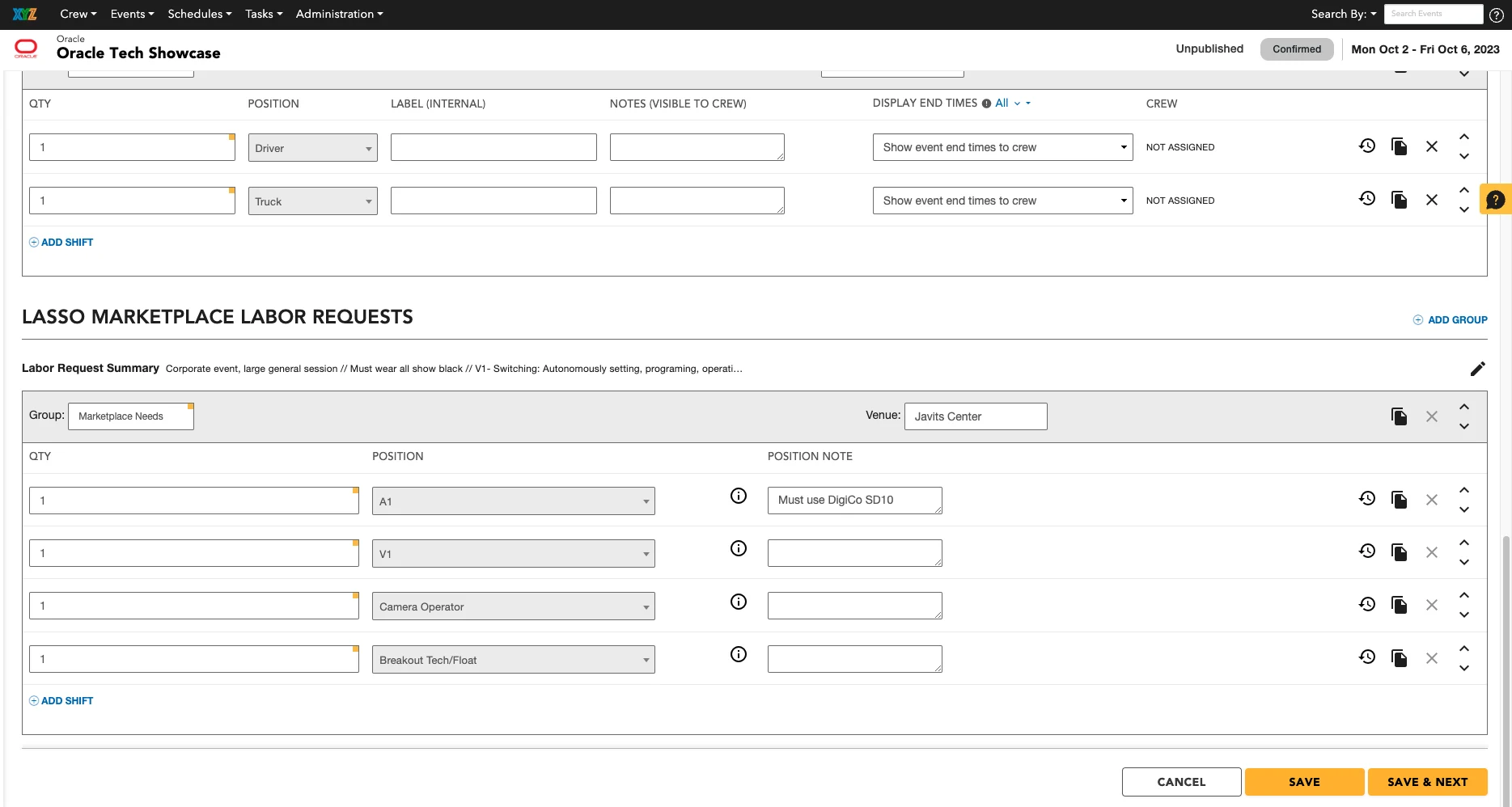The image size is (1512, 807).
Task: Show info for Breakout Tech/Float position
Action: pyautogui.click(x=739, y=654)
